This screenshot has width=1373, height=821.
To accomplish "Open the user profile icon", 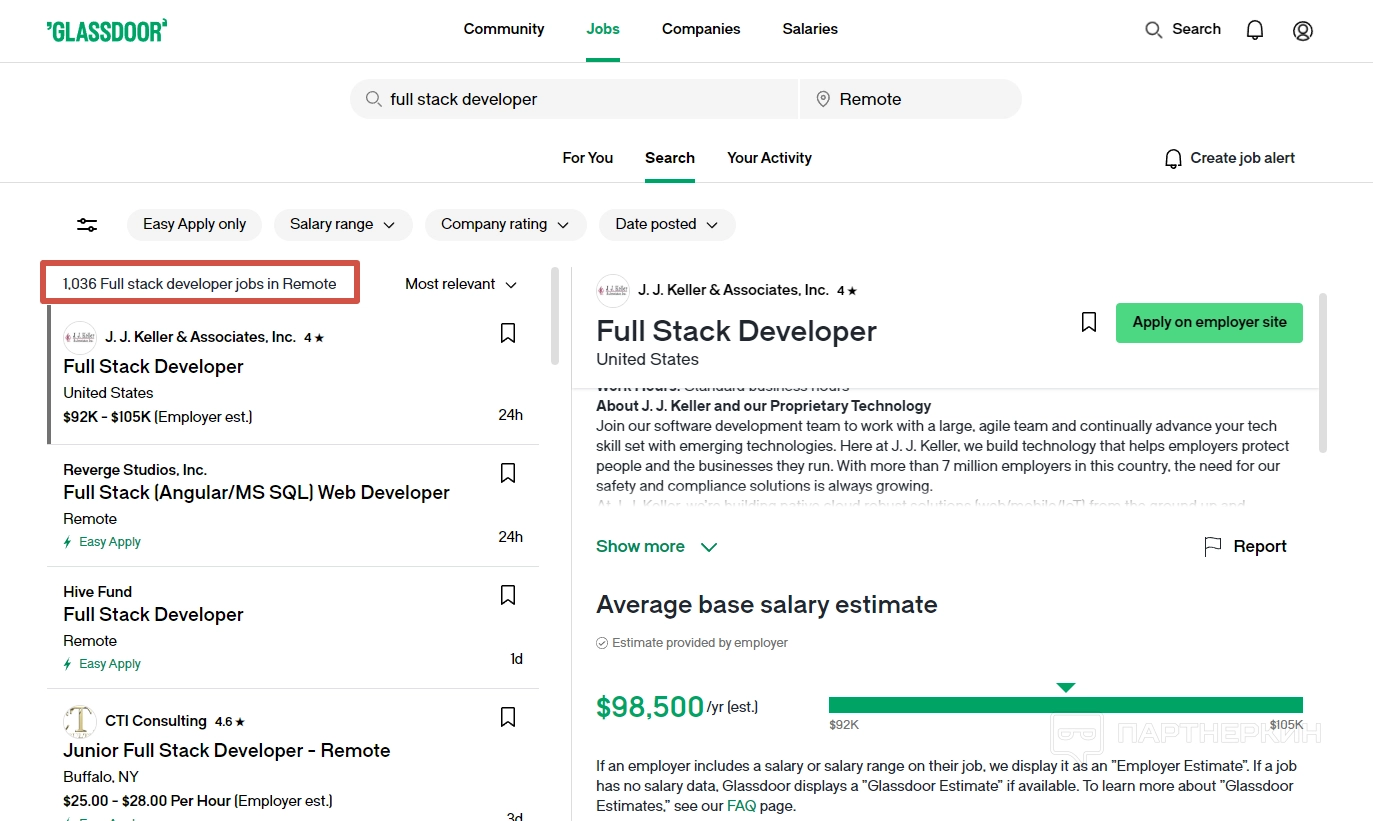I will (x=1302, y=30).
